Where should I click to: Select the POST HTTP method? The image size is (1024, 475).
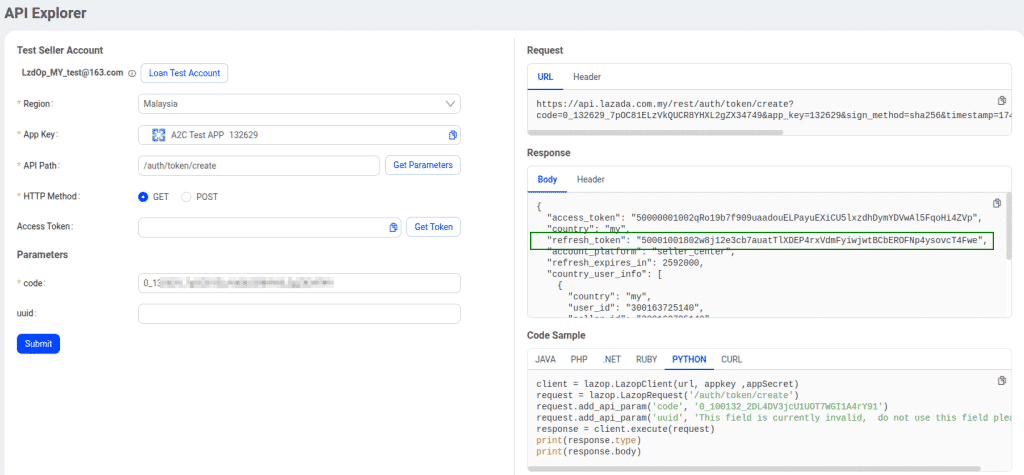tap(186, 197)
